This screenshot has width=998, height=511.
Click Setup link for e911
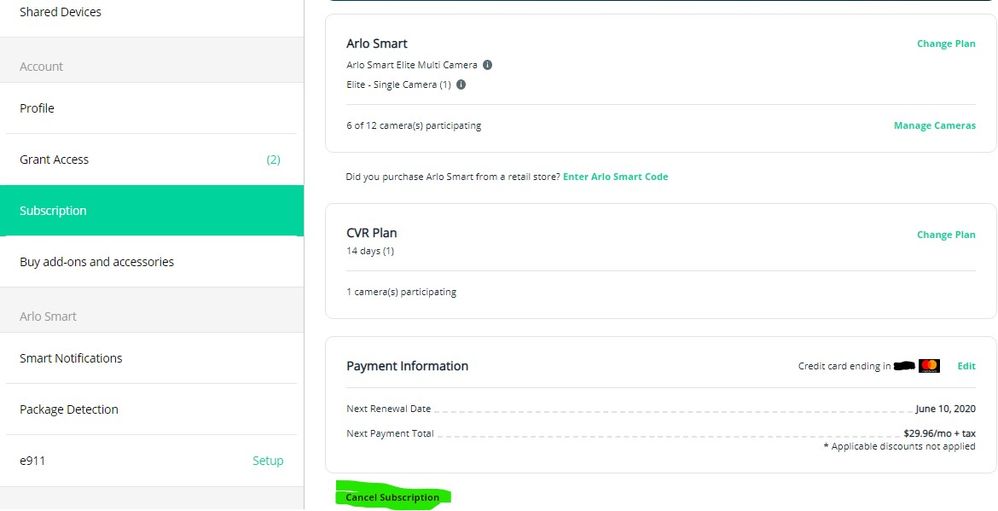268,461
